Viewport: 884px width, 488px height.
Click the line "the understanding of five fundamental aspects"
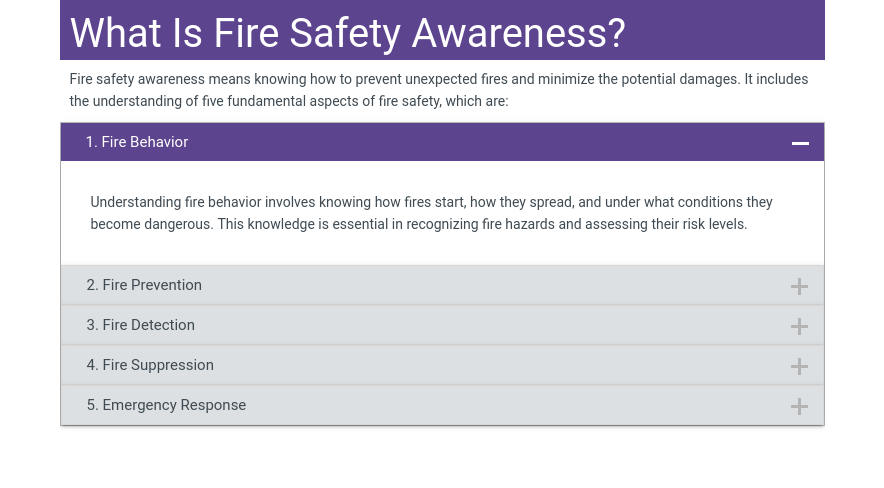pyautogui.click(x=289, y=101)
